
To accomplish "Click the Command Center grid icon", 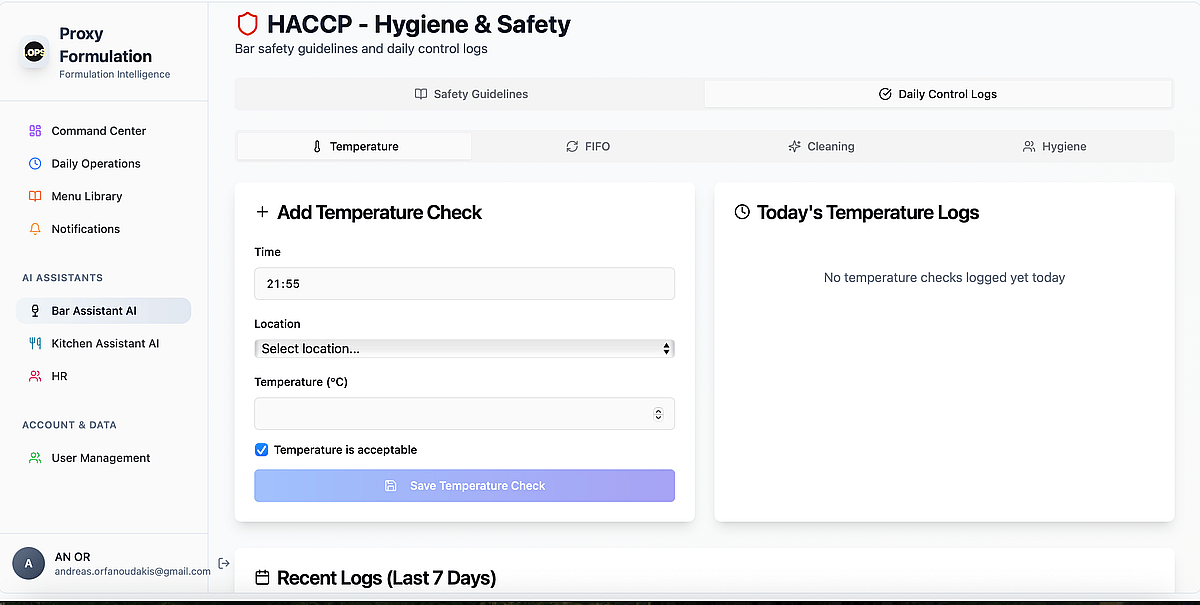I will (35, 131).
